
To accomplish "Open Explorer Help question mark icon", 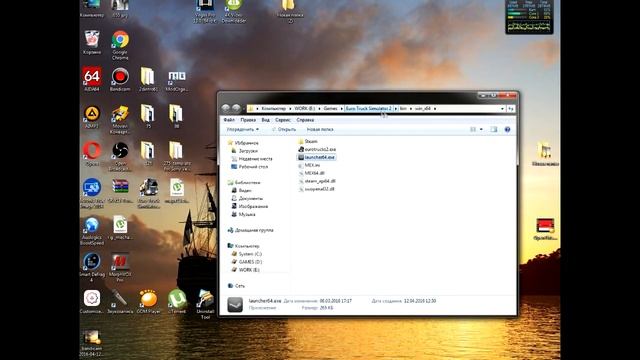I will pos(507,129).
